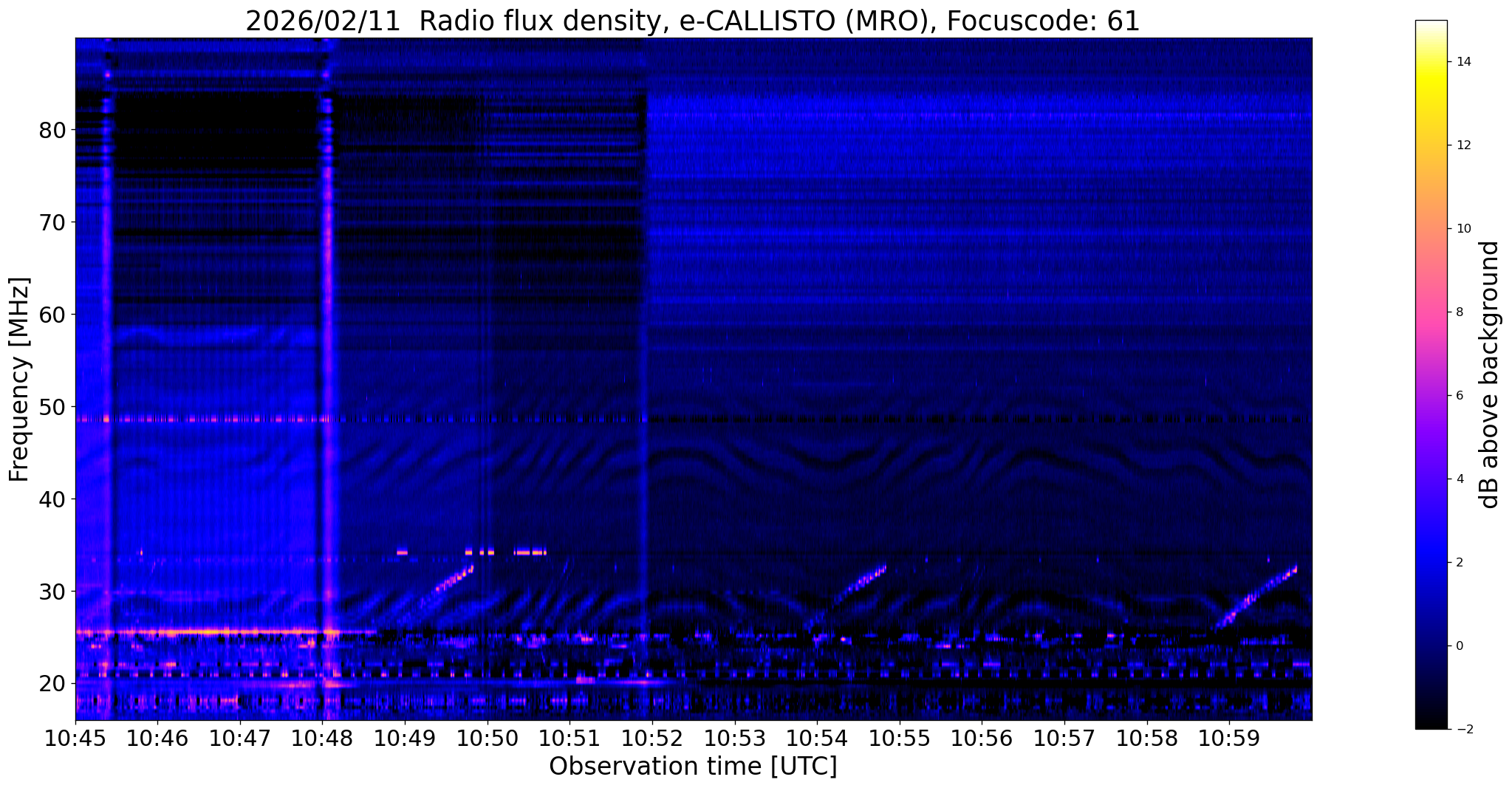Click the 'Frequency [MHz]' axis label

pyautogui.click(x=20, y=380)
